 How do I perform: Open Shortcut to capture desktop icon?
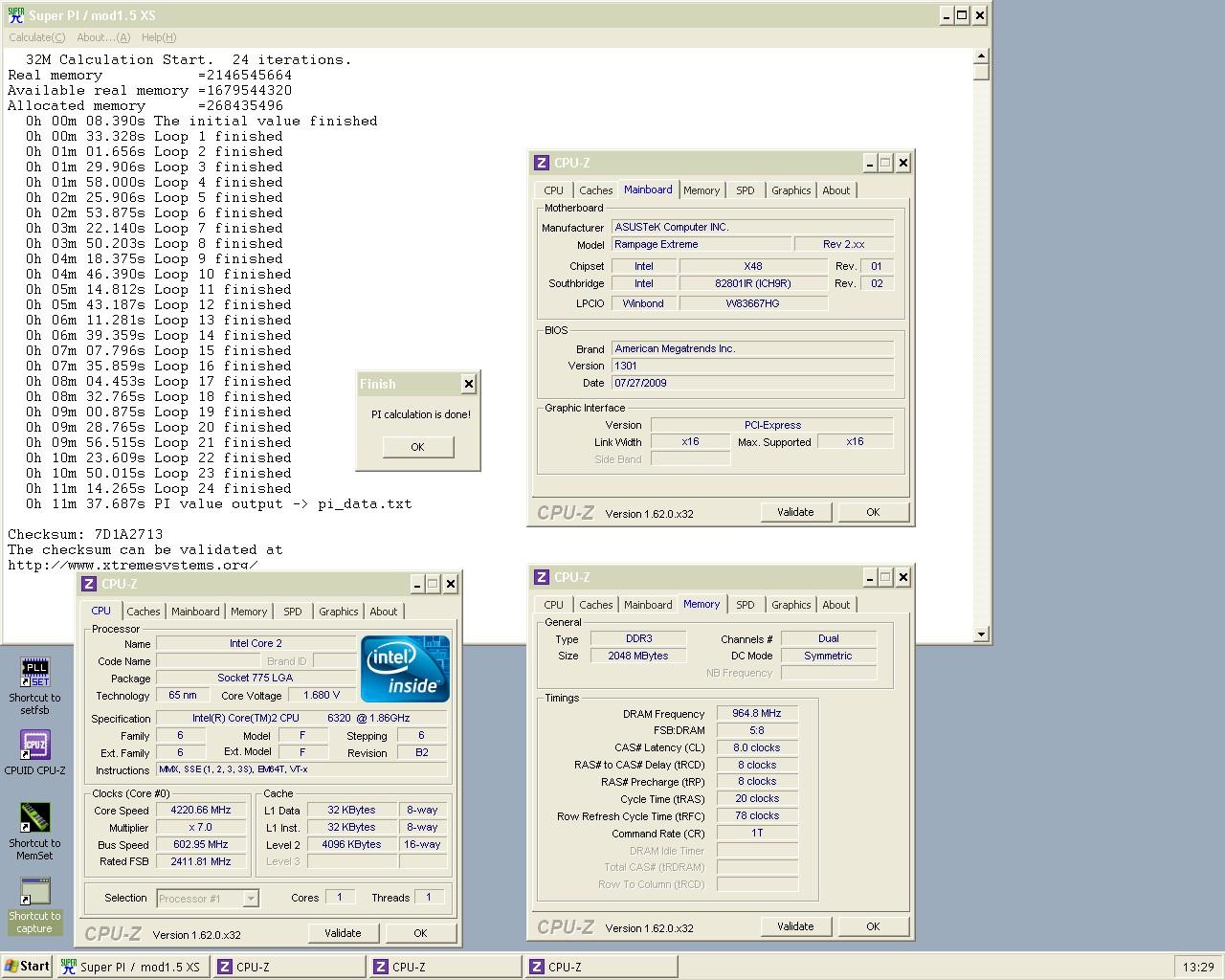(34, 891)
